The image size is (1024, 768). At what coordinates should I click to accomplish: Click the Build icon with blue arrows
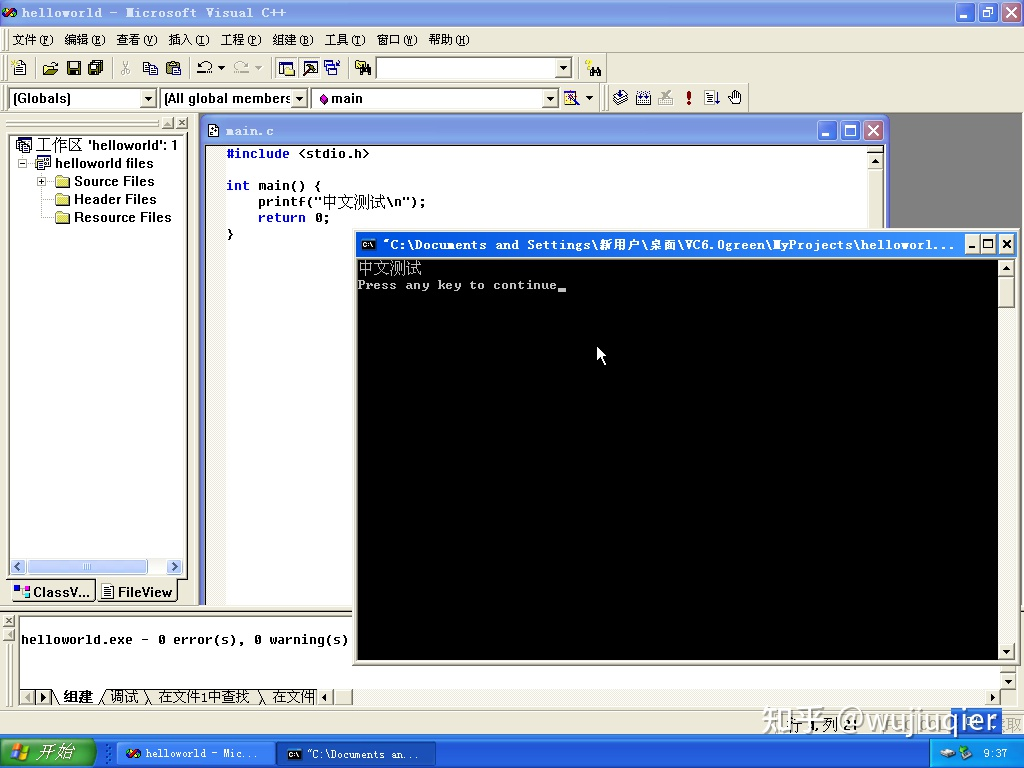point(643,98)
